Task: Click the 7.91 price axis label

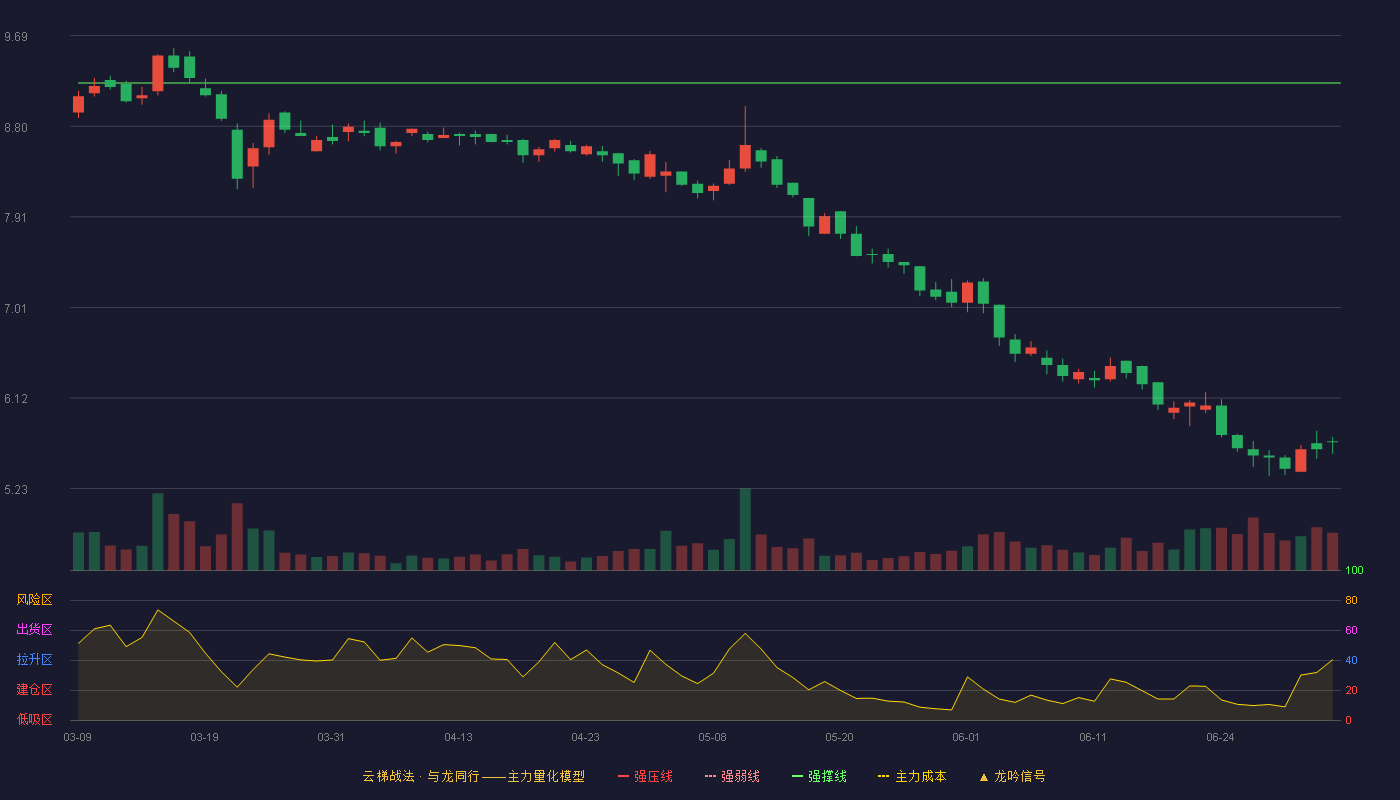Action: pyautogui.click(x=16, y=218)
